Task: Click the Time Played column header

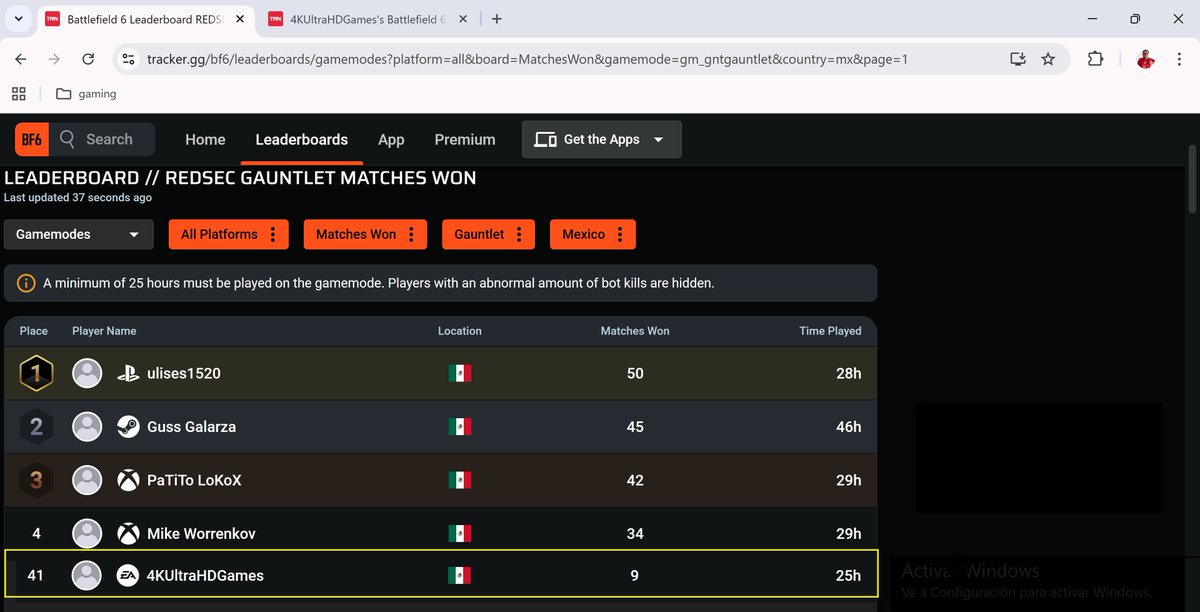Action: tap(830, 331)
